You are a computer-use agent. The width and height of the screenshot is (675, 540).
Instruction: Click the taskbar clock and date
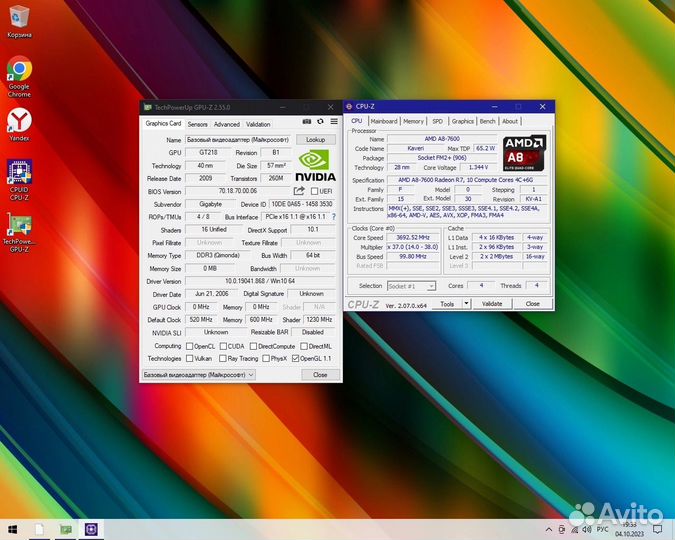pyautogui.click(x=630, y=529)
